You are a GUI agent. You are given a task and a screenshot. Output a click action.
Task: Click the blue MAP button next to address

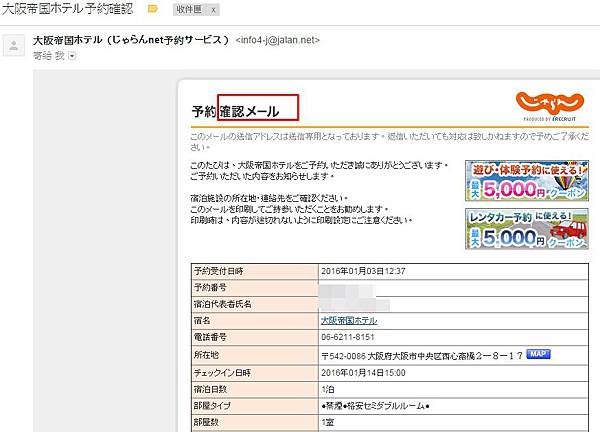point(538,354)
